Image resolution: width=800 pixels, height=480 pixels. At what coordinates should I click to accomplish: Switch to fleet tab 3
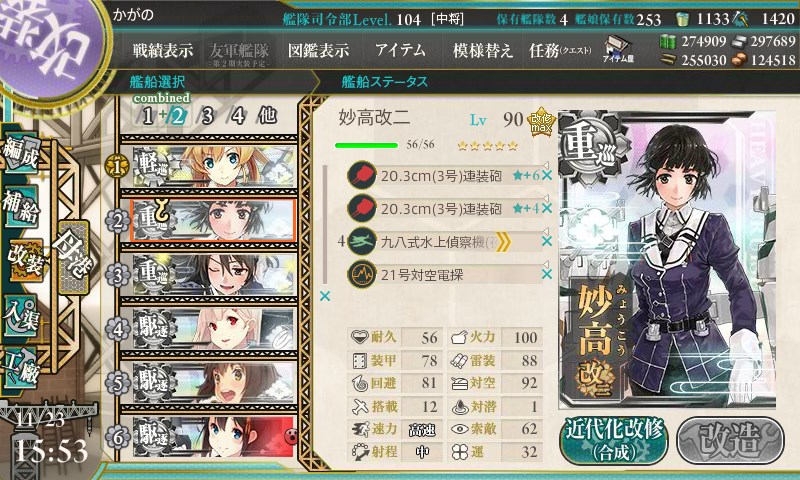click(x=207, y=116)
